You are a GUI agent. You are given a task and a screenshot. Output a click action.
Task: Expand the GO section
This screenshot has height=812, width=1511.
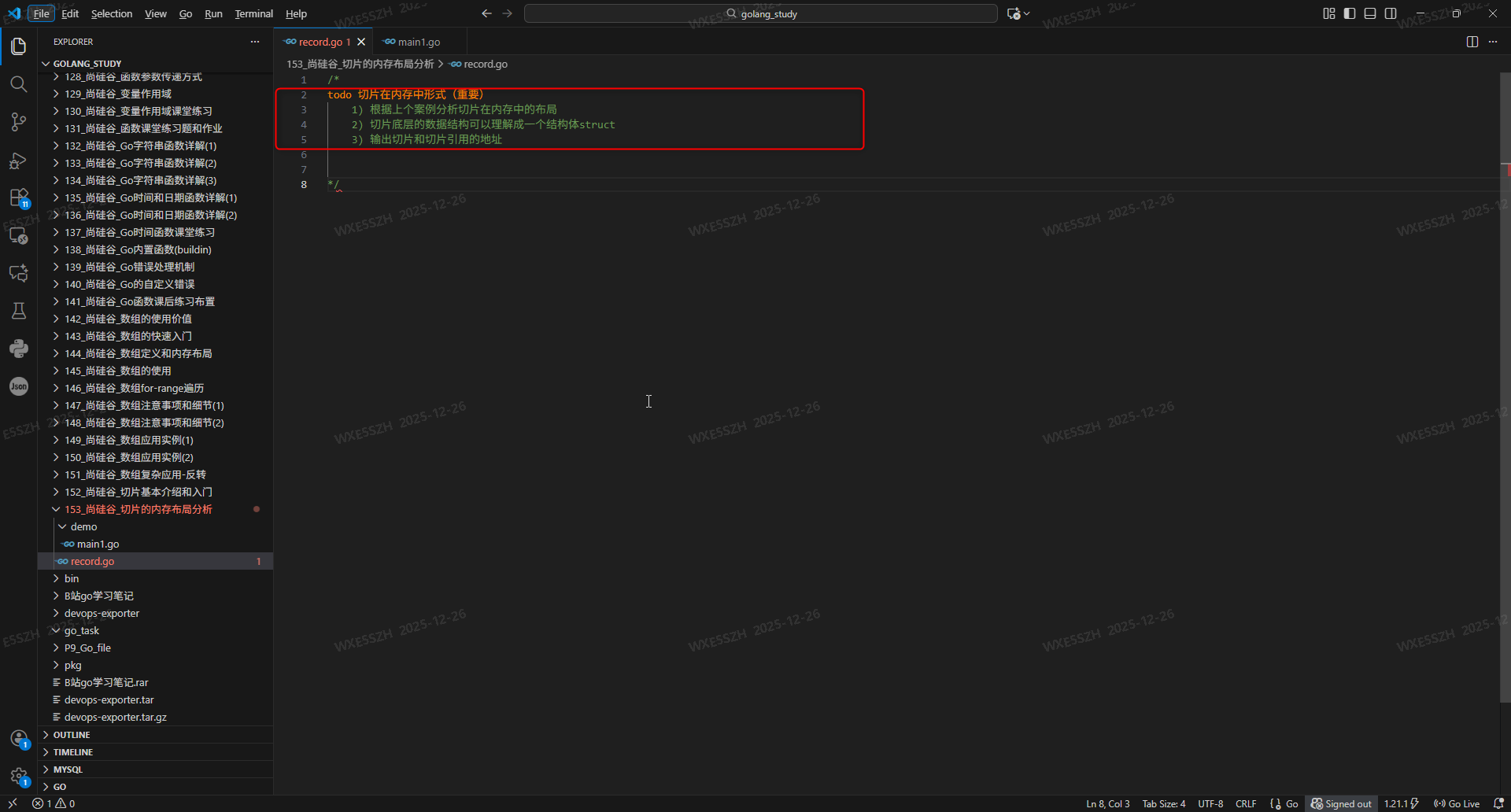pyautogui.click(x=155, y=787)
